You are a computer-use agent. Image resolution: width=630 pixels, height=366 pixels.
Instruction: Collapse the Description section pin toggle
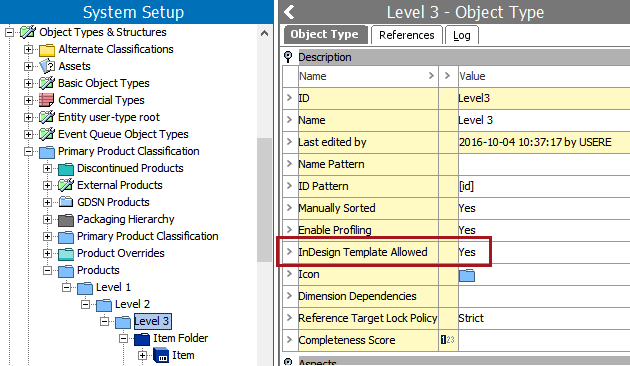[x=288, y=57]
